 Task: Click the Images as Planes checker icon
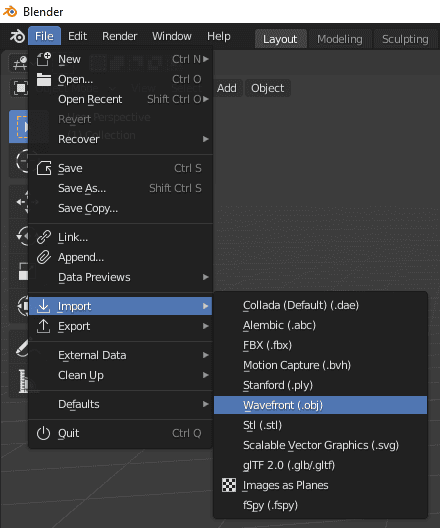point(229,485)
